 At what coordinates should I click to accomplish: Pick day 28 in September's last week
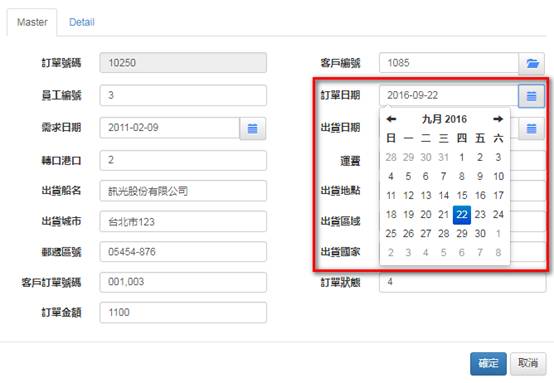tap(444, 234)
